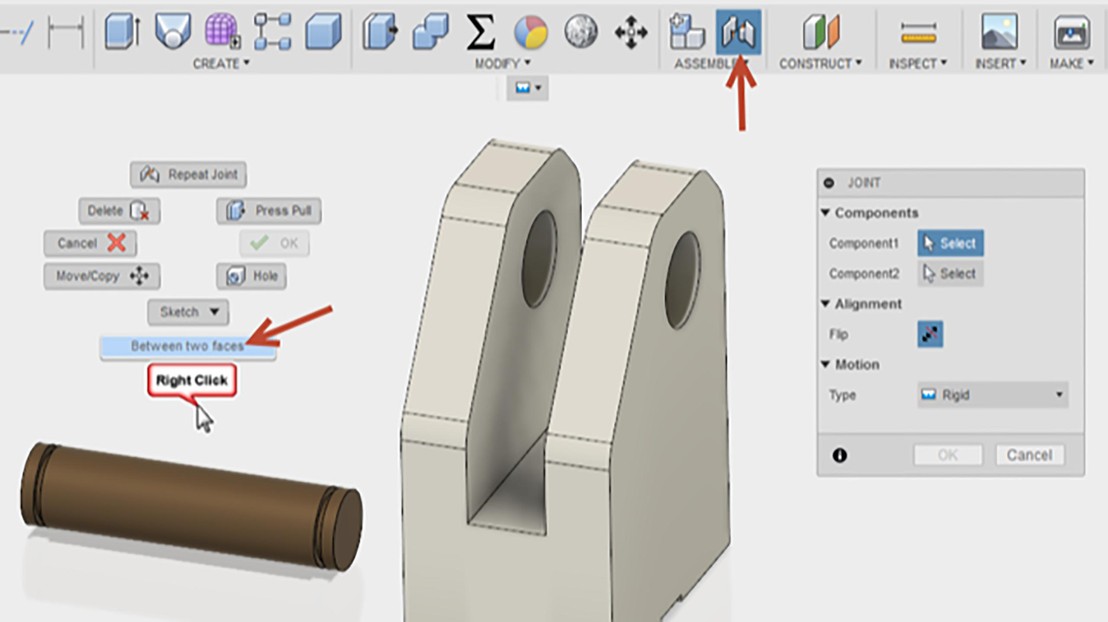This screenshot has height=622, width=1108.
Task: Activate the Component1 Select button
Action: (x=949, y=243)
